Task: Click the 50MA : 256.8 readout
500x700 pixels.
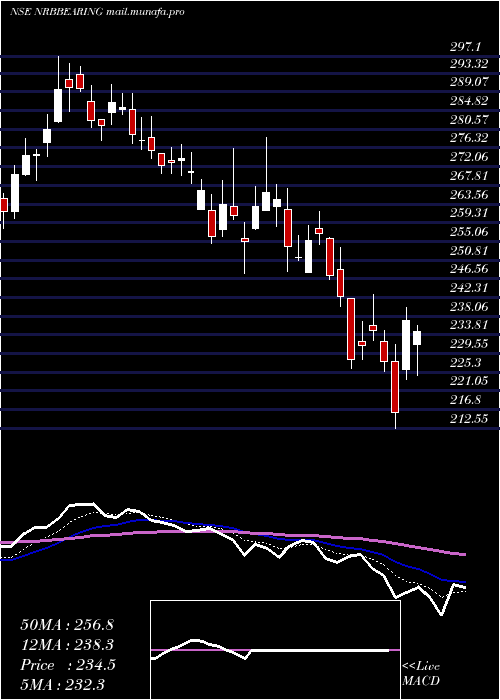Action: [67, 625]
